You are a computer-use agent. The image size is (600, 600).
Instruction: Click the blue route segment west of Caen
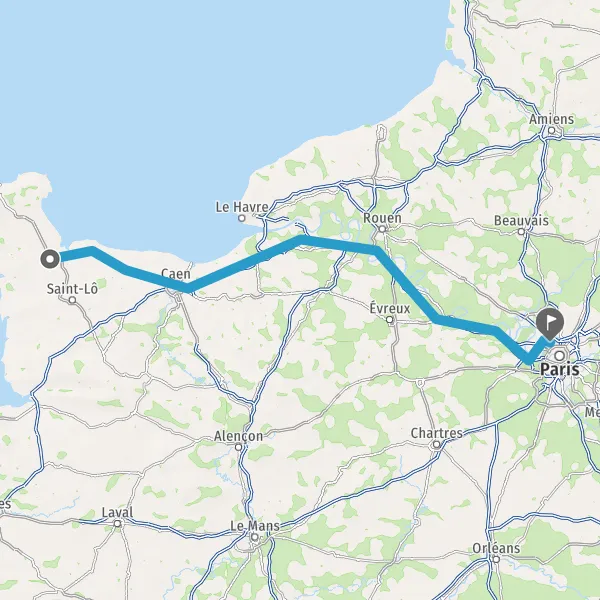coord(126,269)
